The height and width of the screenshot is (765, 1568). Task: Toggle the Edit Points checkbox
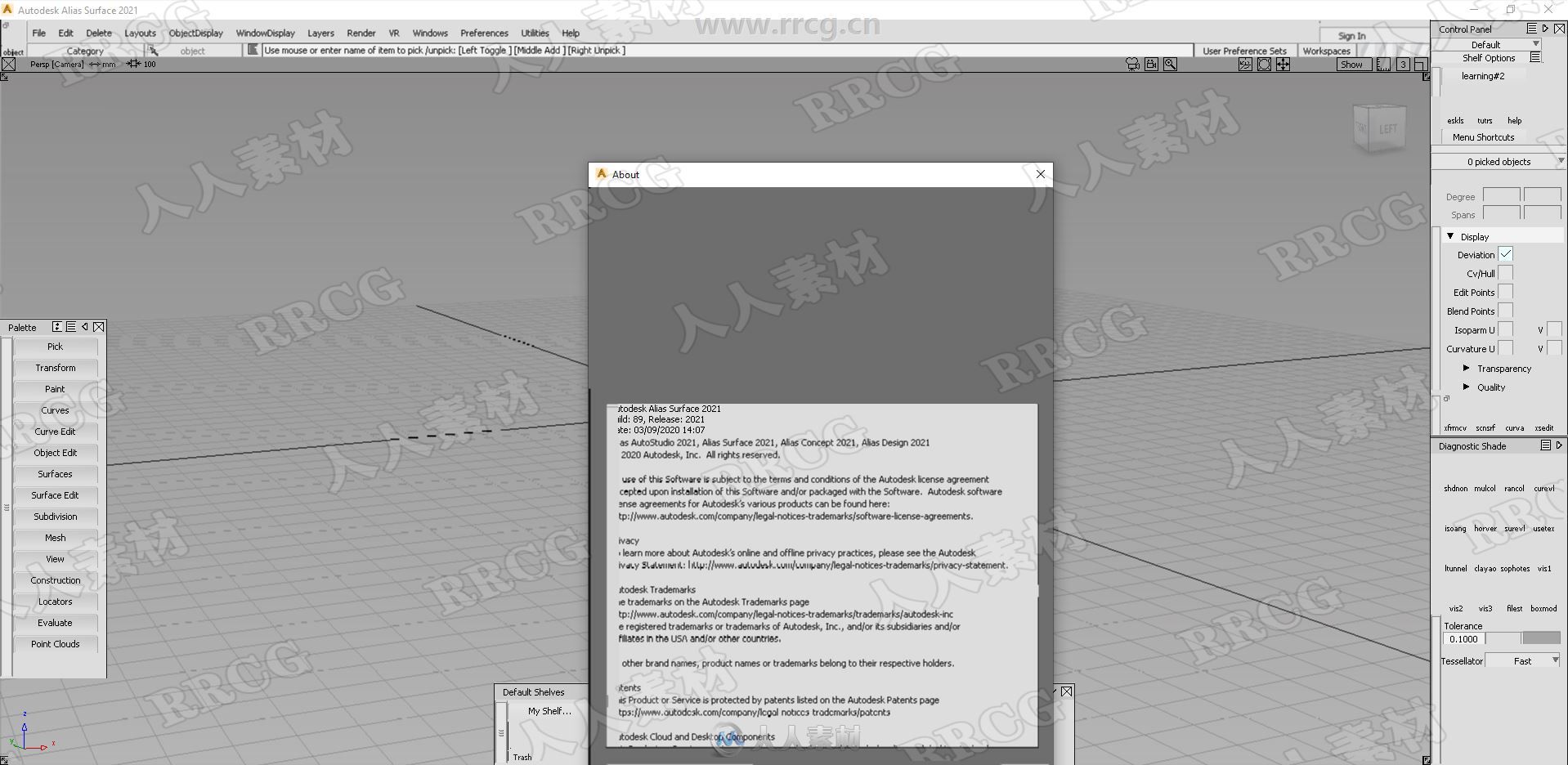coord(1506,292)
